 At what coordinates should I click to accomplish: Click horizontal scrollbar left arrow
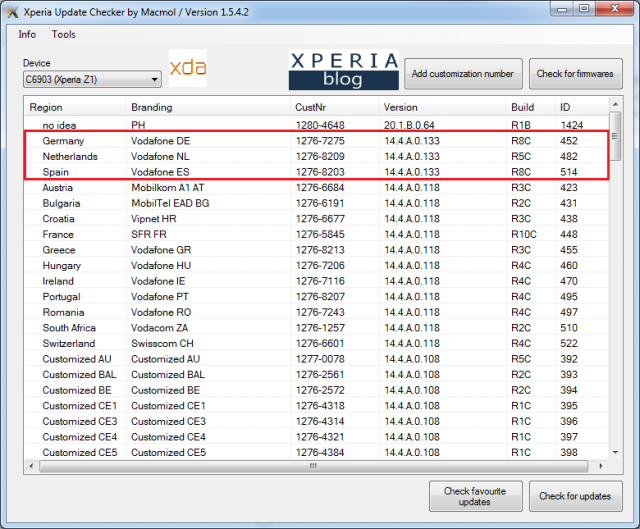[x=31, y=466]
